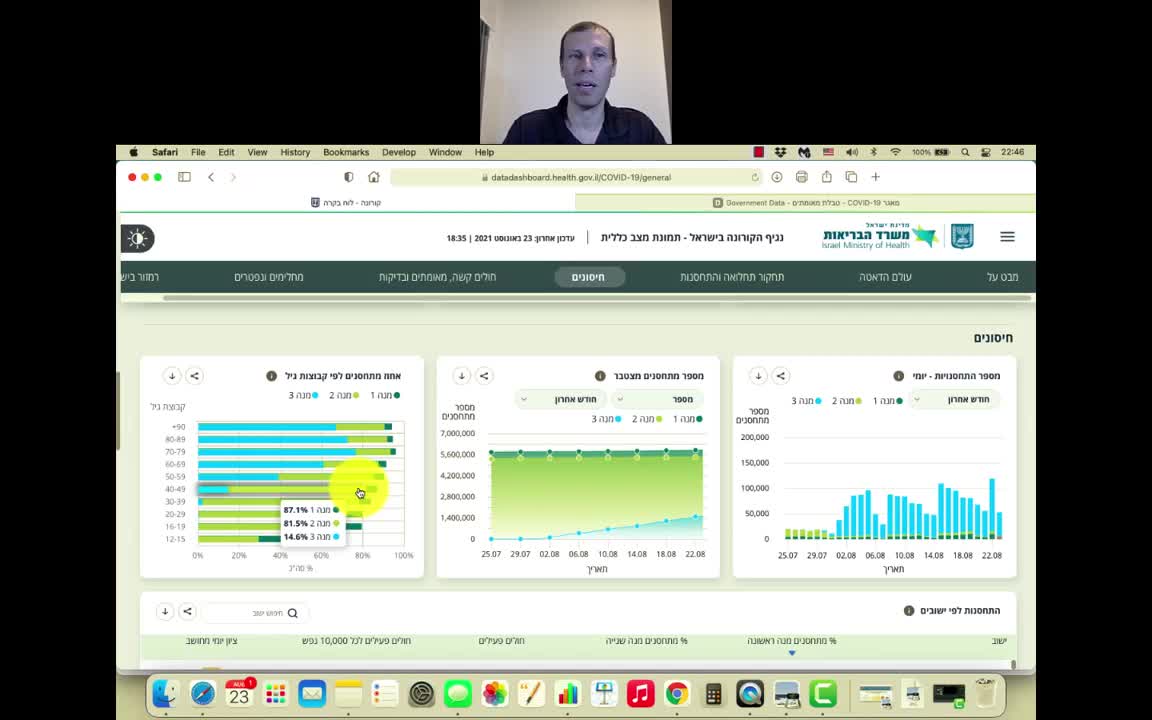Open Music app from the Dock
This screenshot has width=1152, height=720.
click(x=641, y=693)
